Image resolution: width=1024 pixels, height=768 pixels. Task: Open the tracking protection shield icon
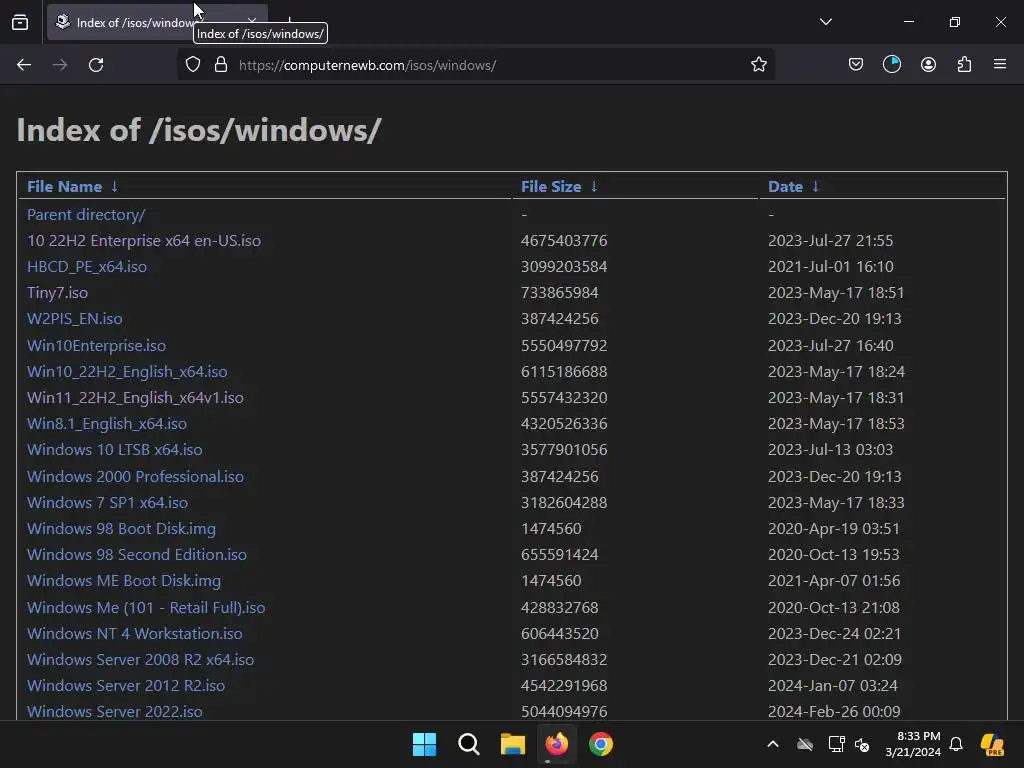pyautogui.click(x=193, y=65)
